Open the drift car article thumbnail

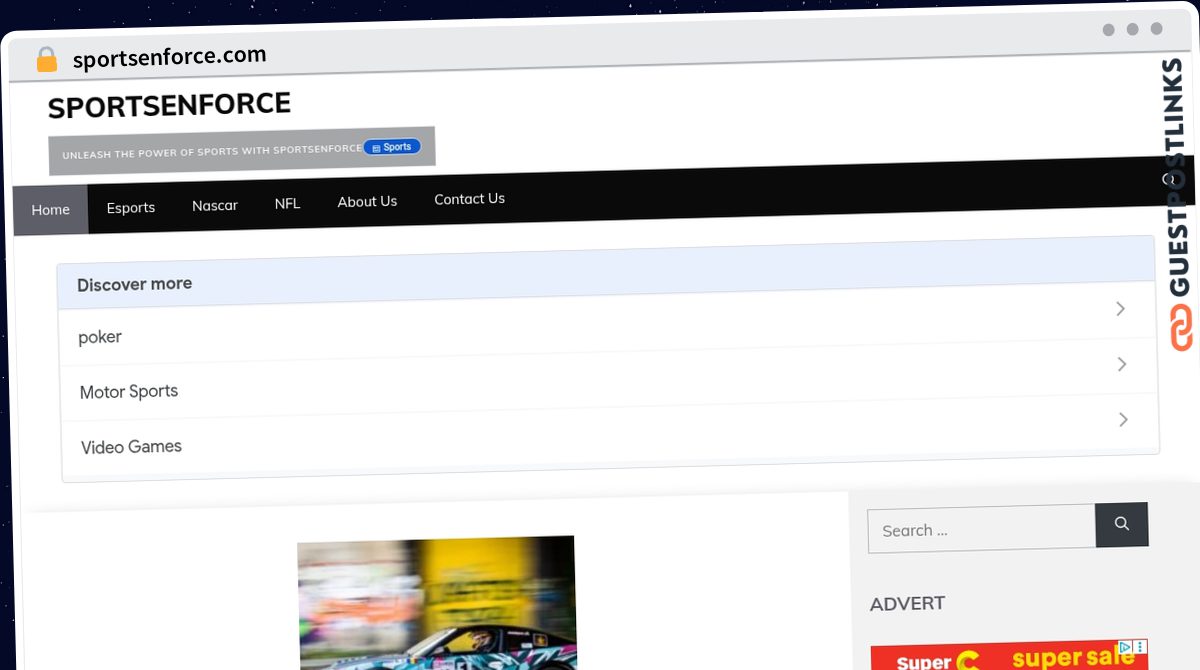point(437,603)
